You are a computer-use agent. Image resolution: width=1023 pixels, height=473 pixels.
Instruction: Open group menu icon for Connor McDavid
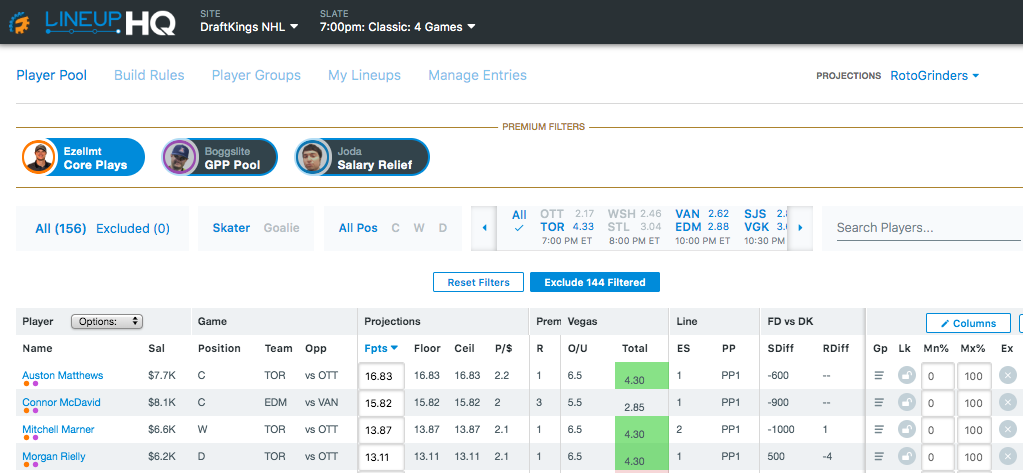pyautogui.click(x=879, y=403)
